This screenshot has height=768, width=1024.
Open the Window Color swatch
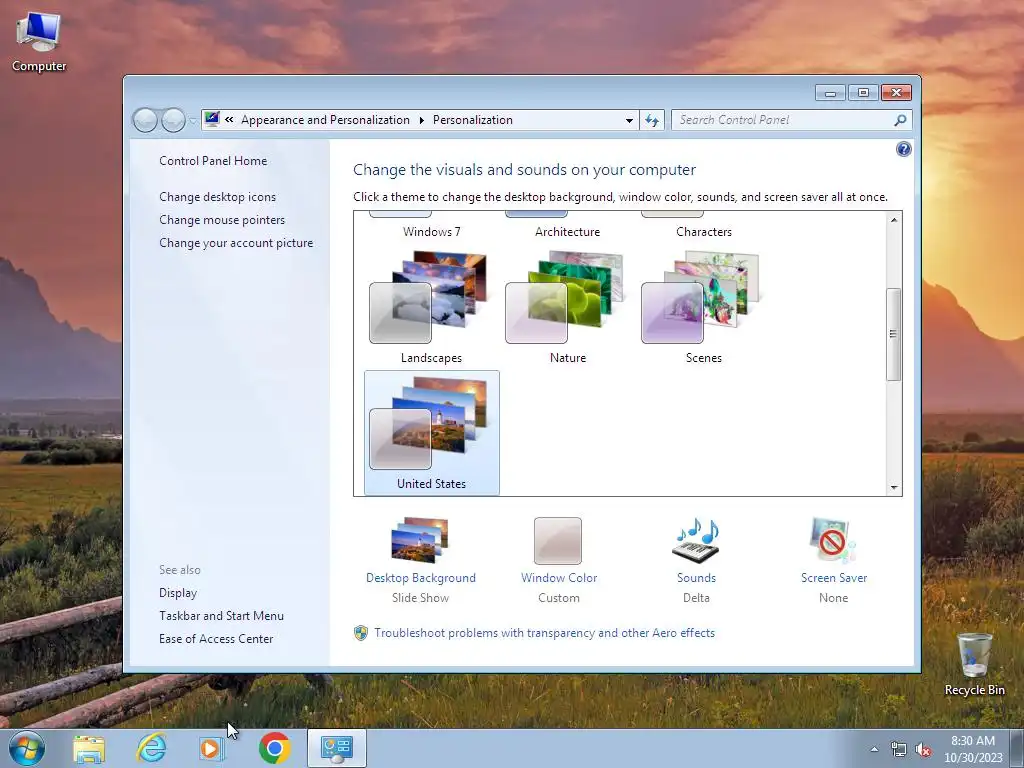[x=558, y=541]
